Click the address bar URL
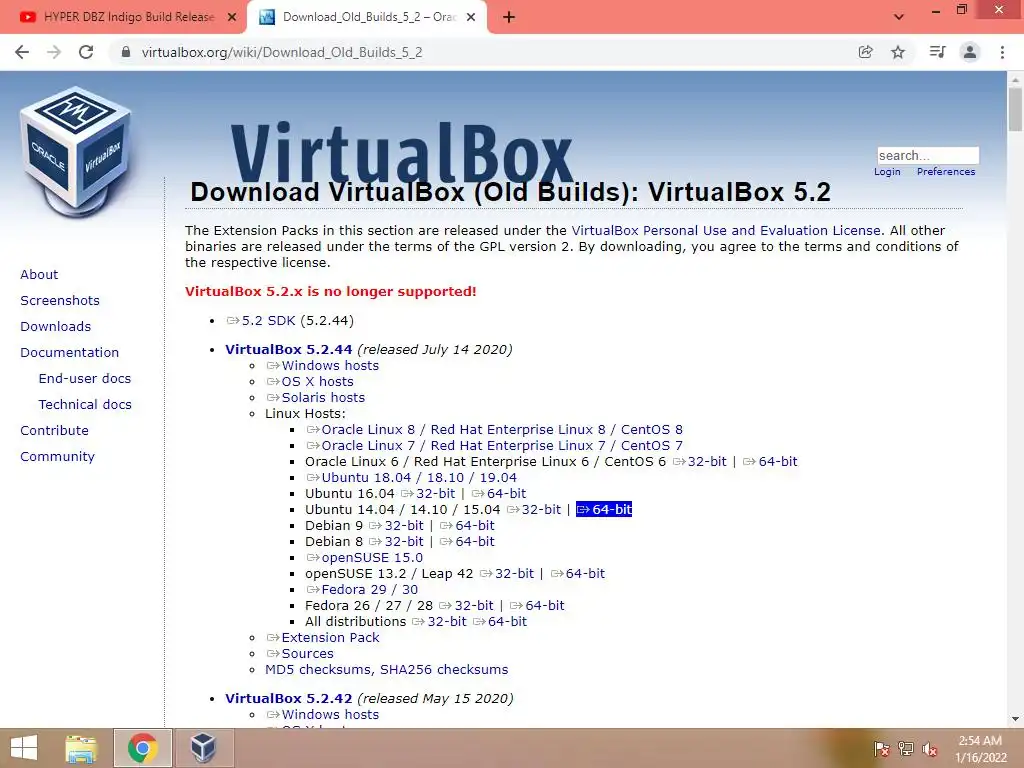Viewport: 1024px width, 768px height. coord(282,52)
